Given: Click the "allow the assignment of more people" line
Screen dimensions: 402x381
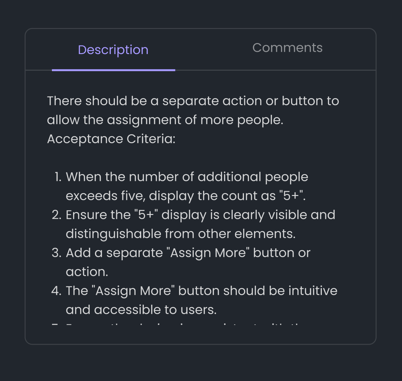Looking at the screenshot, I should [x=165, y=120].
